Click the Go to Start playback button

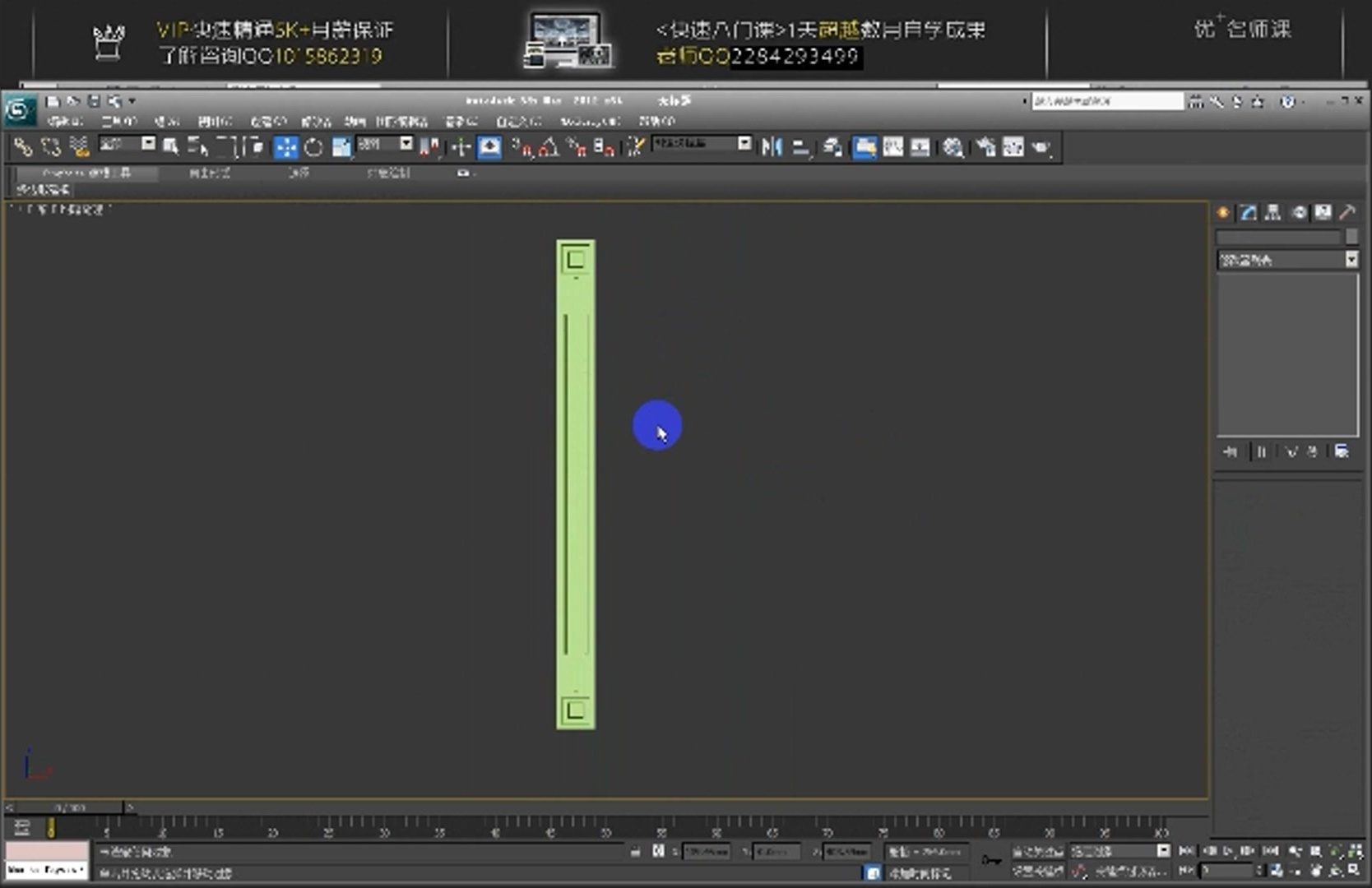(1186, 851)
